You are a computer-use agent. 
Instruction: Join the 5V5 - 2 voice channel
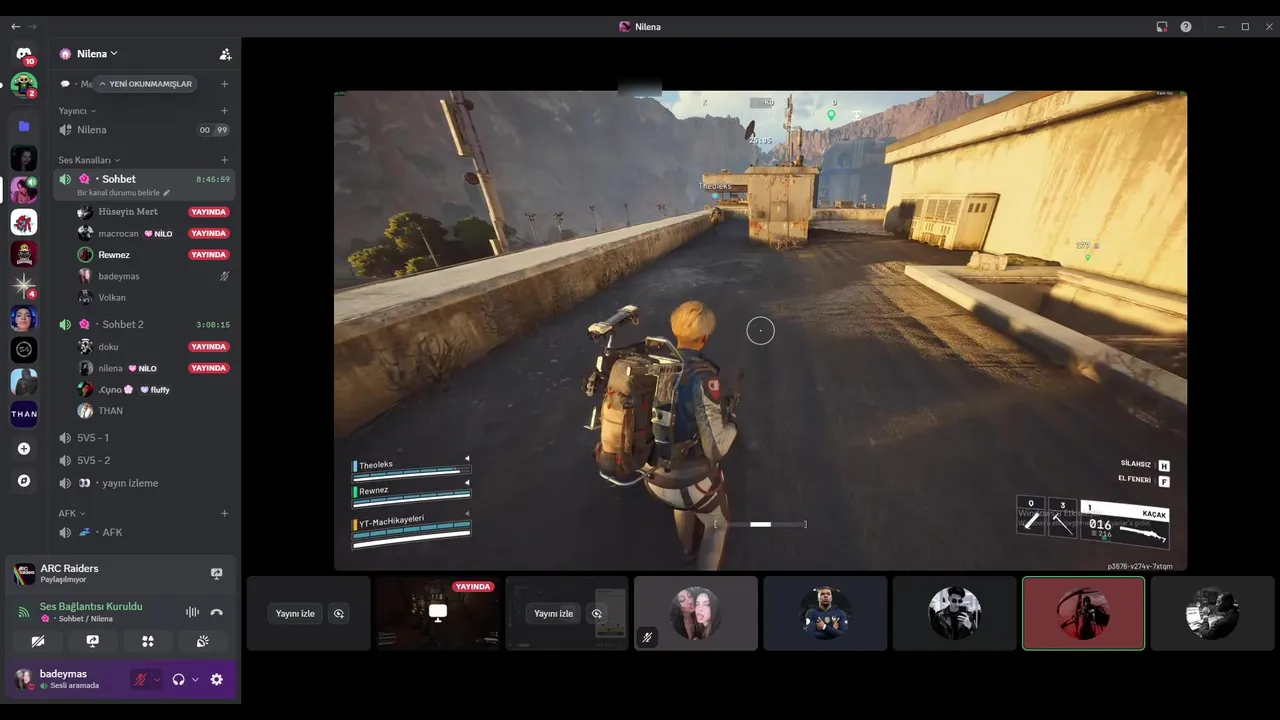click(144, 460)
